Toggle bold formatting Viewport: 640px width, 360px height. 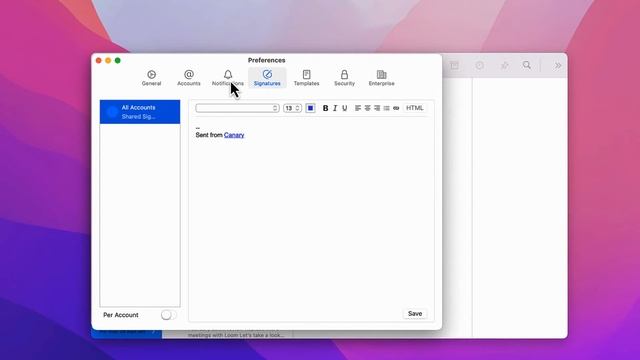[325, 108]
